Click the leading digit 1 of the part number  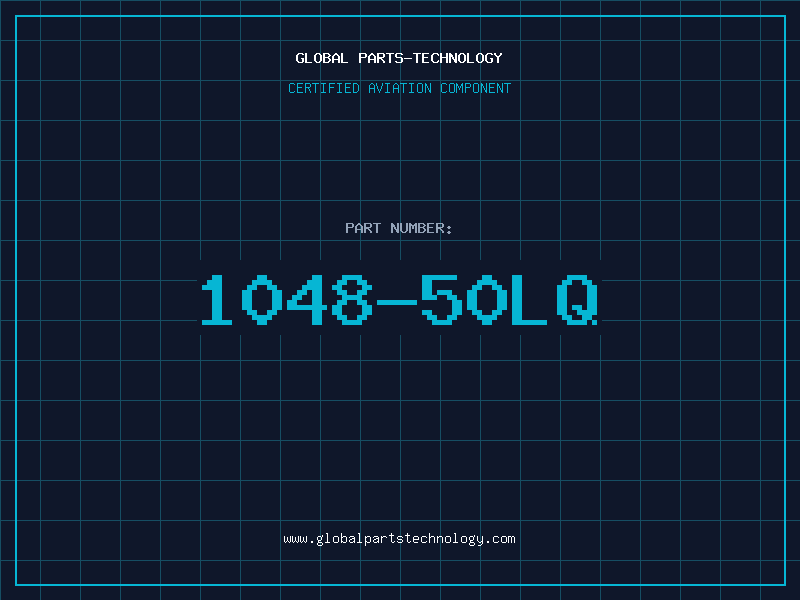[x=217, y=299]
